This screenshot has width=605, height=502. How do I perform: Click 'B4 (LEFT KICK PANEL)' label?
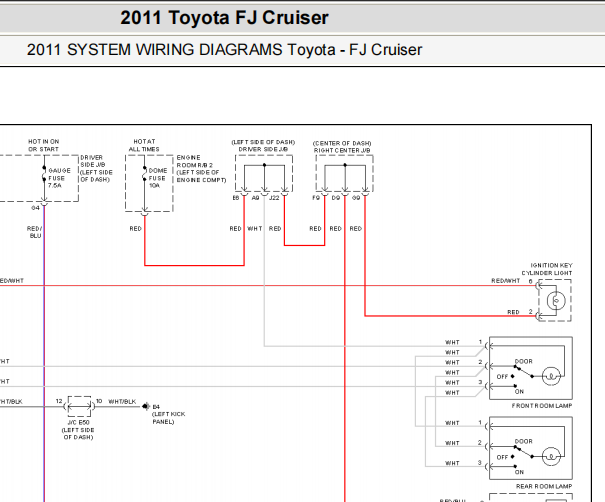click(x=169, y=414)
